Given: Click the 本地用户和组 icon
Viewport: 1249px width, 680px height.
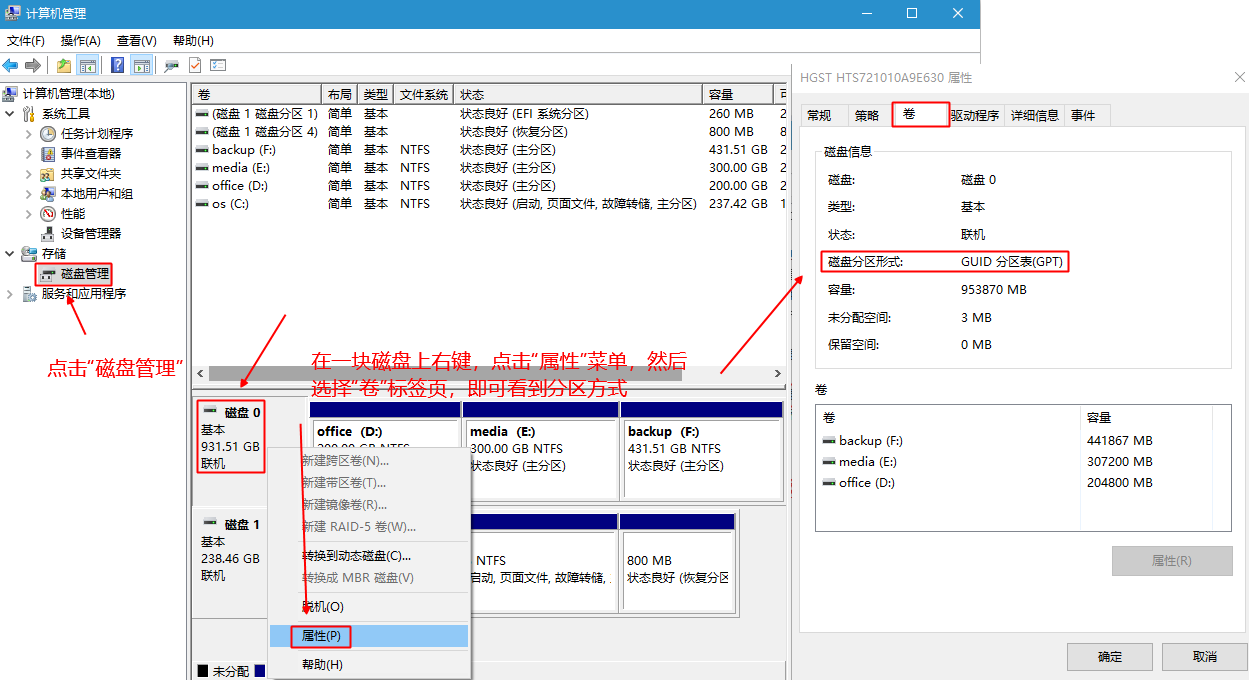Looking at the screenshot, I should click(x=48, y=194).
